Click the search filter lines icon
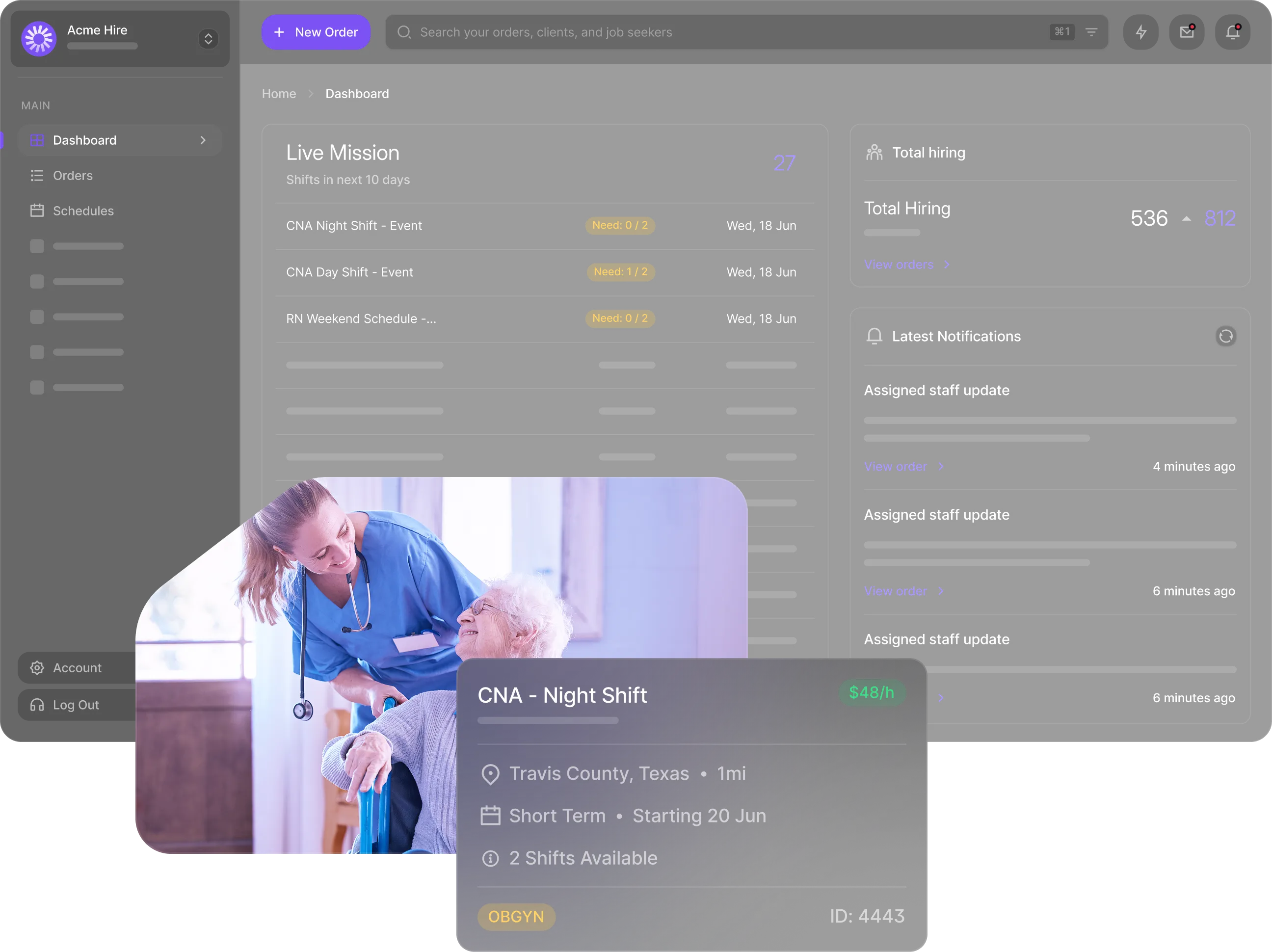1272x952 pixels. [1091, 32]
